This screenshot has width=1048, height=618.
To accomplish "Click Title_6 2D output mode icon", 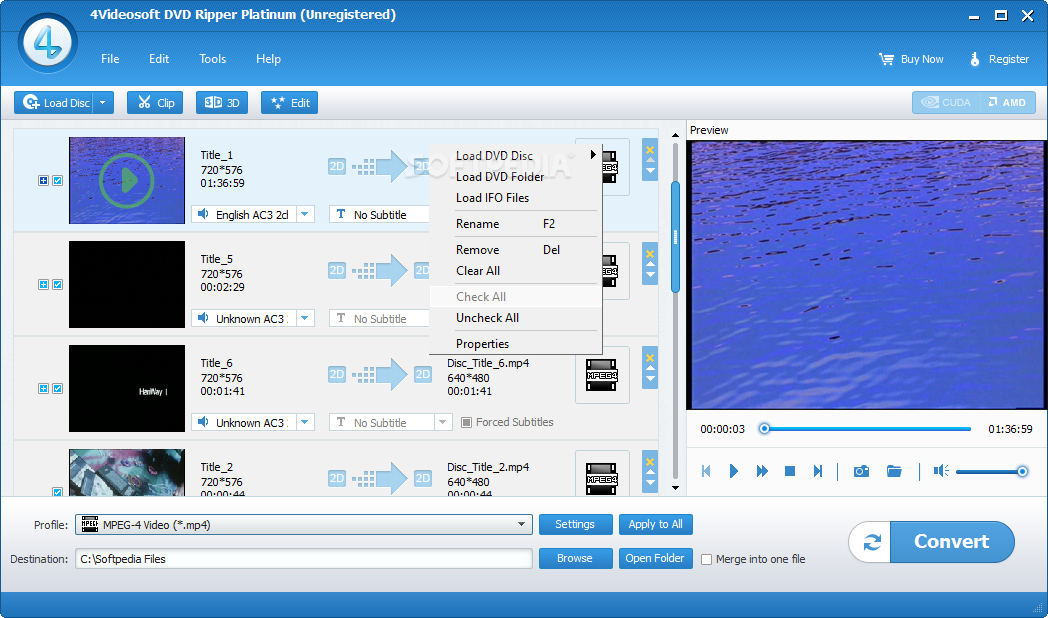I will point(422,374).
